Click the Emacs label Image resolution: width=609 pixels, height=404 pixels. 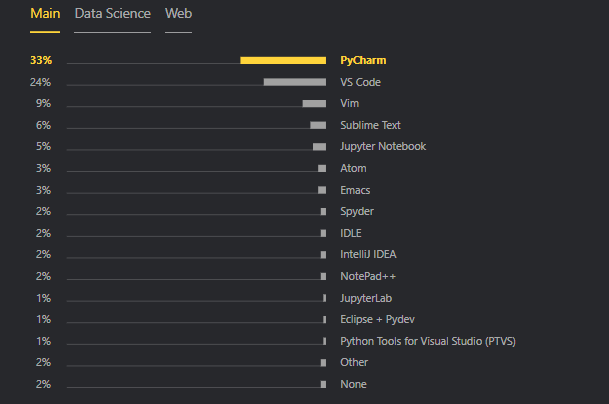(x=356, y=190)
